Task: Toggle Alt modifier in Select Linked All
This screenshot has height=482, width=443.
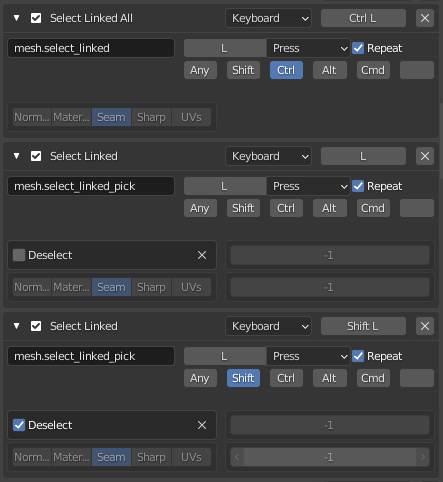Action: pos(330,70)
